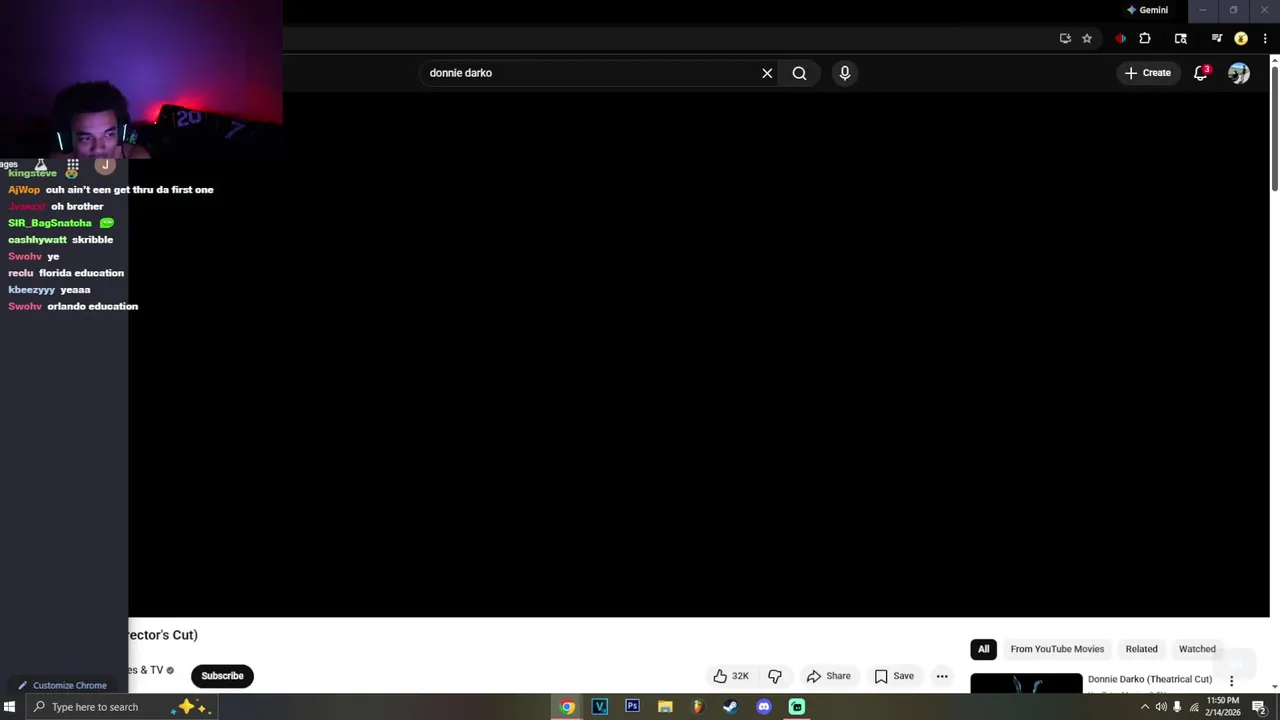Click username 'cashhywatt' in chat
Viewport: 1280px width, 720px height.
38,240
